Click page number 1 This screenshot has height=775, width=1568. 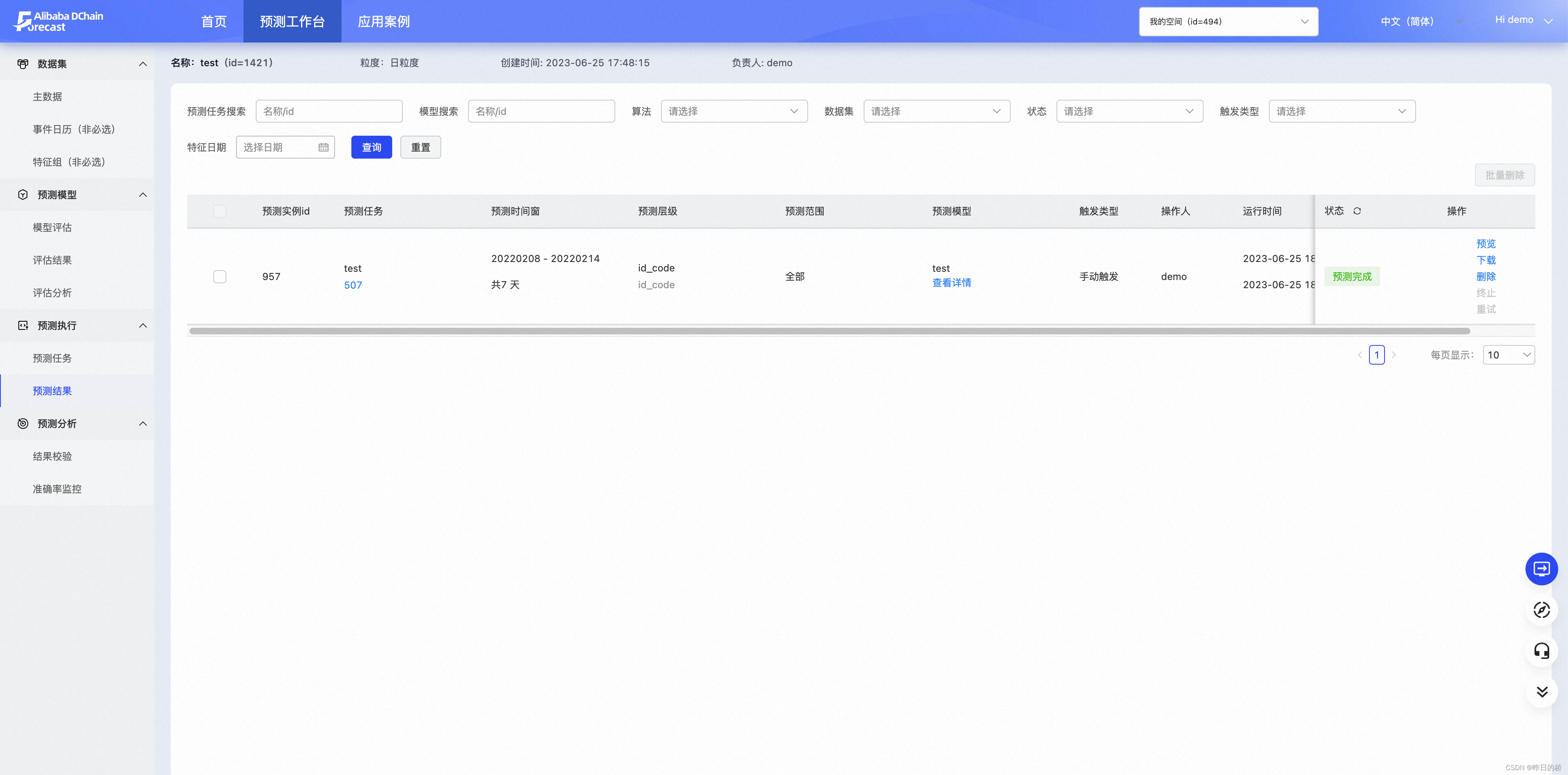(1377, 355)
